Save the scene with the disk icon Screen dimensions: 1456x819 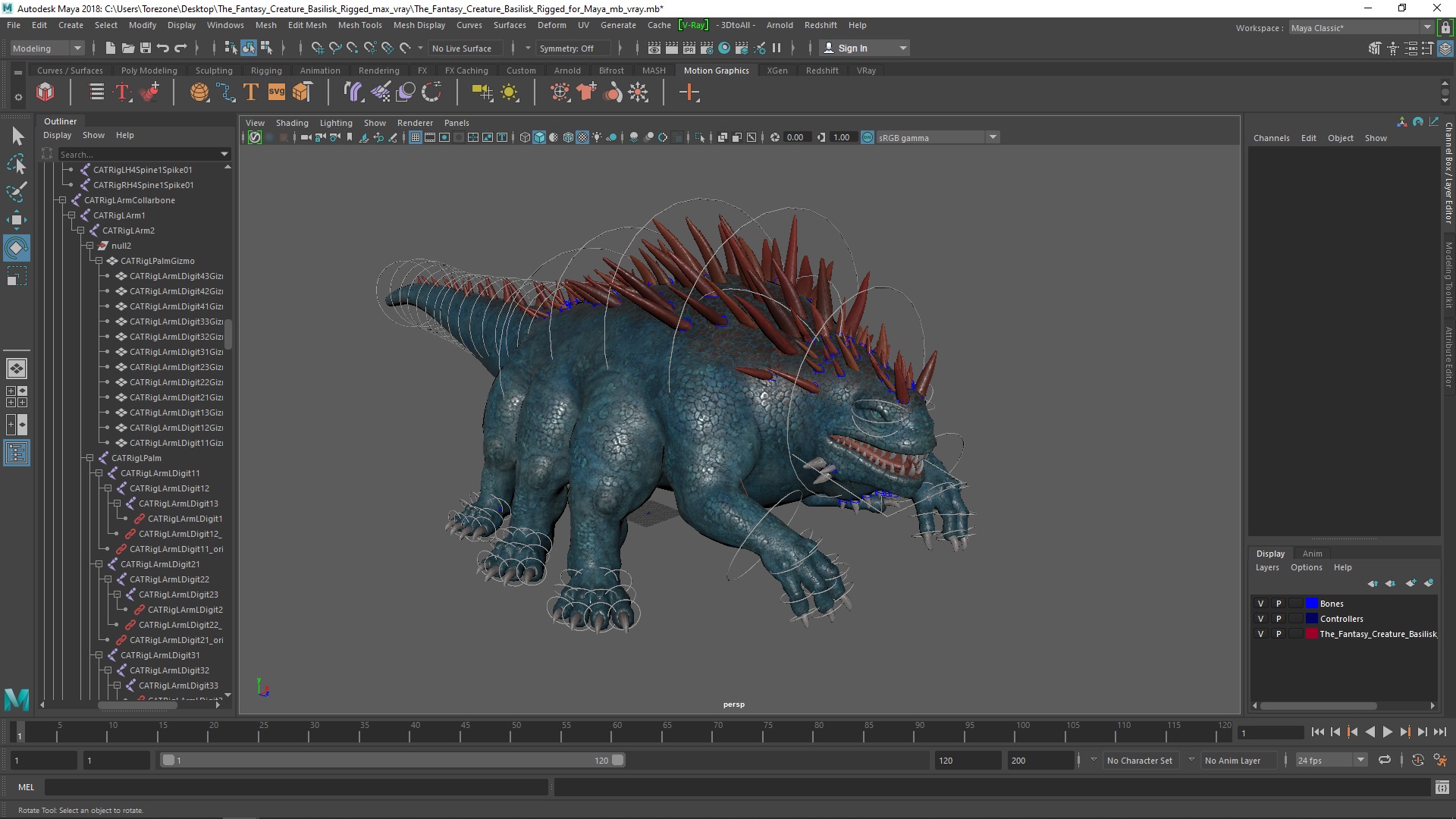(146, 48)
